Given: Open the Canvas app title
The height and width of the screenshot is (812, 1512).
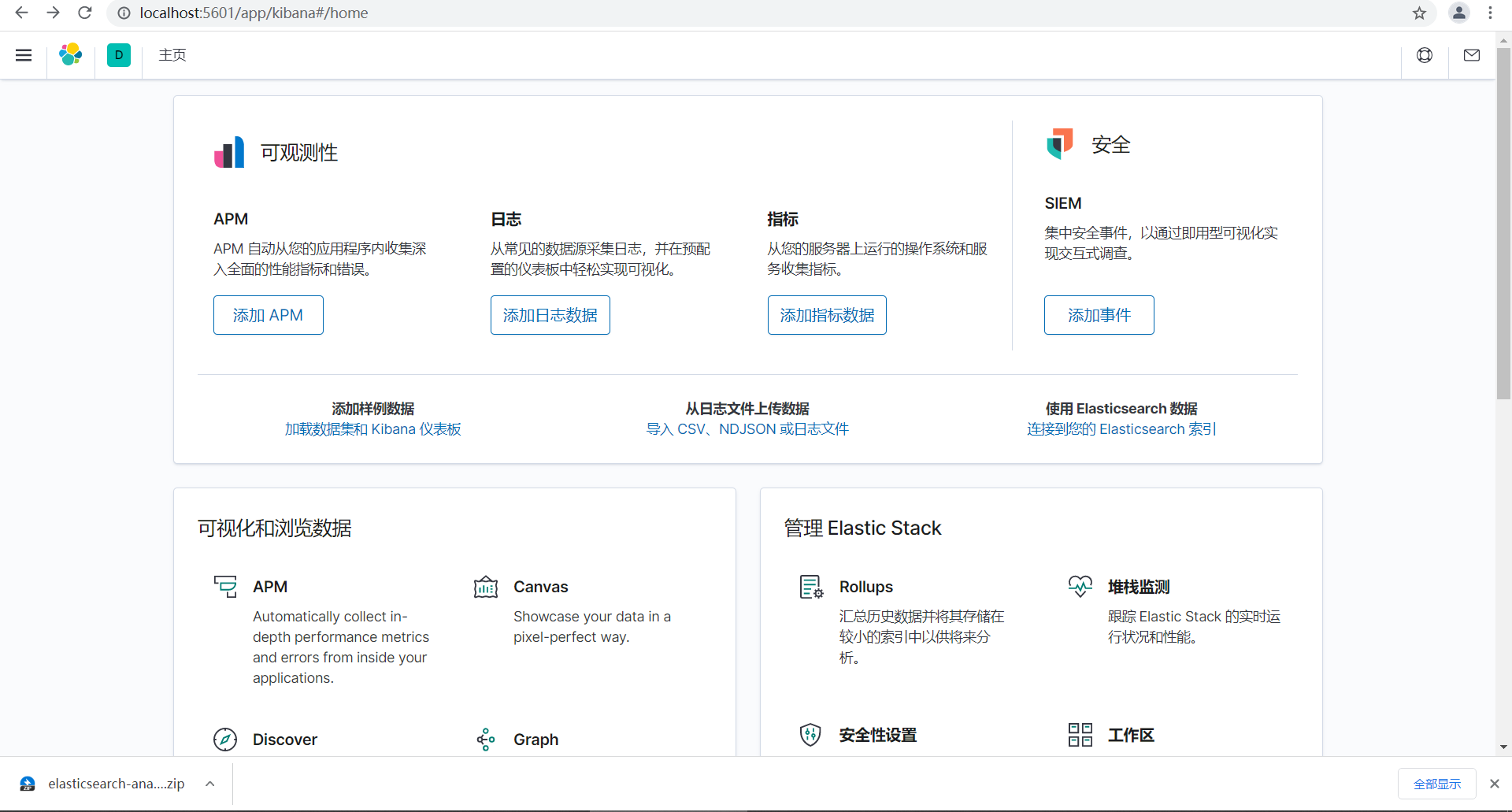Looking at the screenshot, I should tap(540, 587).
